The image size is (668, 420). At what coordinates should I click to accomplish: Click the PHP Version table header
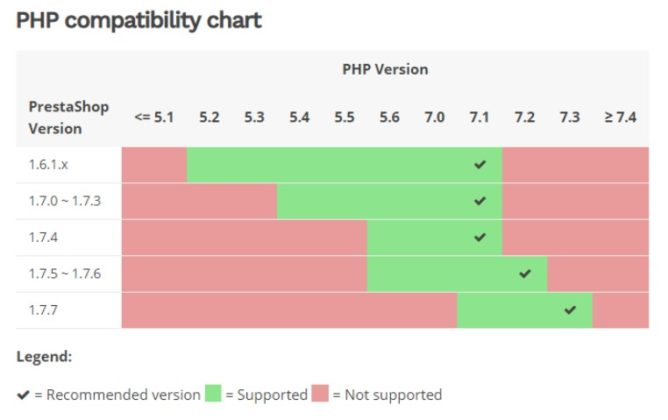click(384, 69)
